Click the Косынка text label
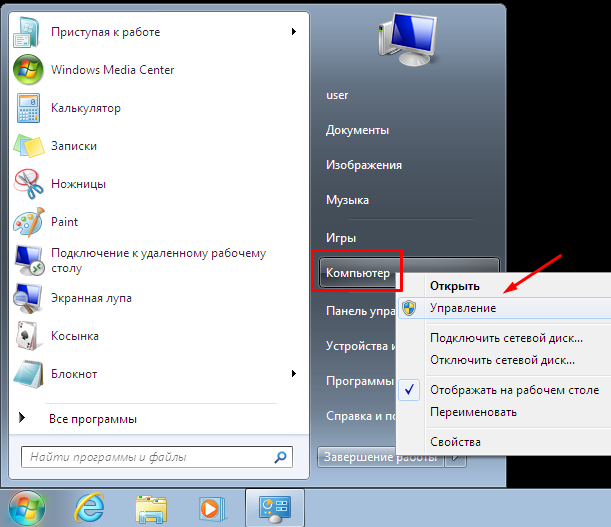 click(75, 336)
